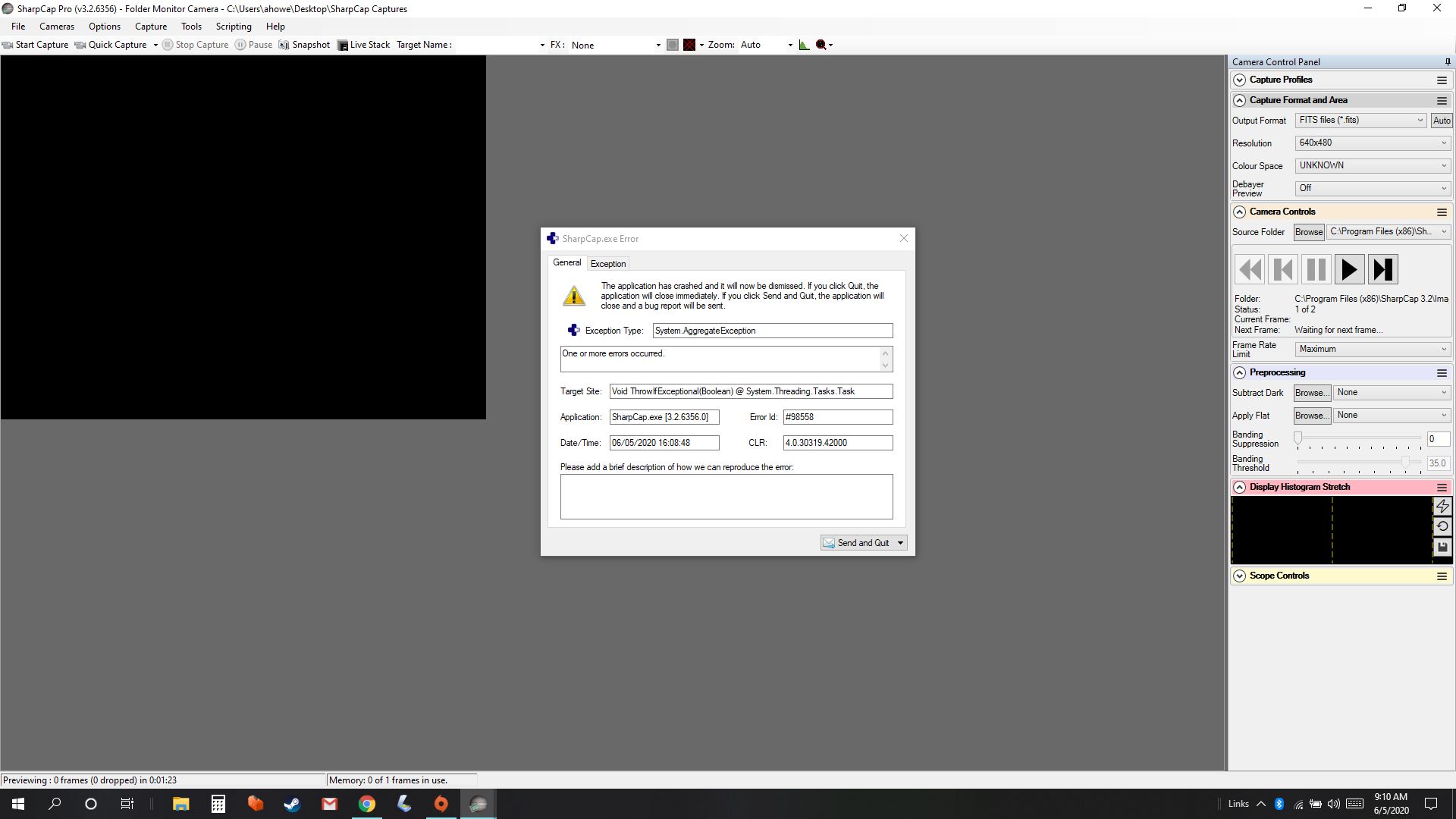The image size is (1456, 819).
Task: Click Quick Capture in the toolbar
Action: 111,45
